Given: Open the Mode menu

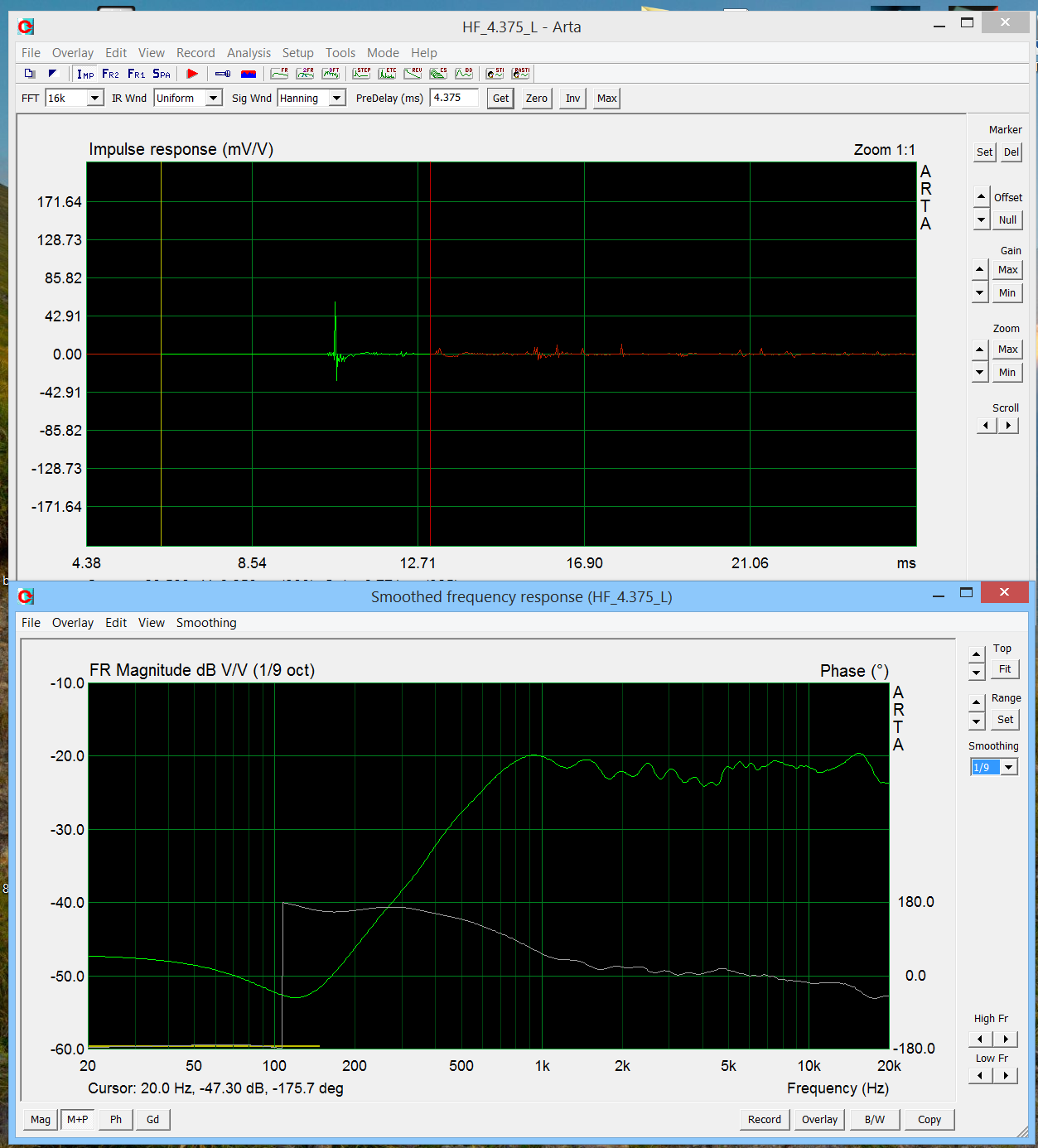Looking at the screenshot, I should click(x=383, y=53).
